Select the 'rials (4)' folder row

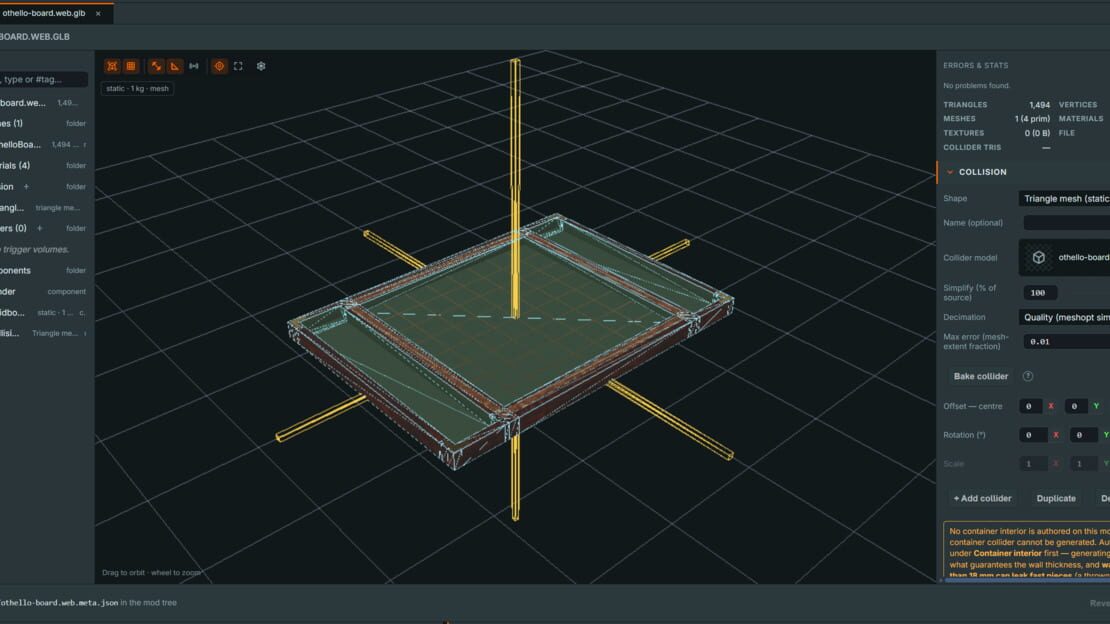[x=44, y=166]
